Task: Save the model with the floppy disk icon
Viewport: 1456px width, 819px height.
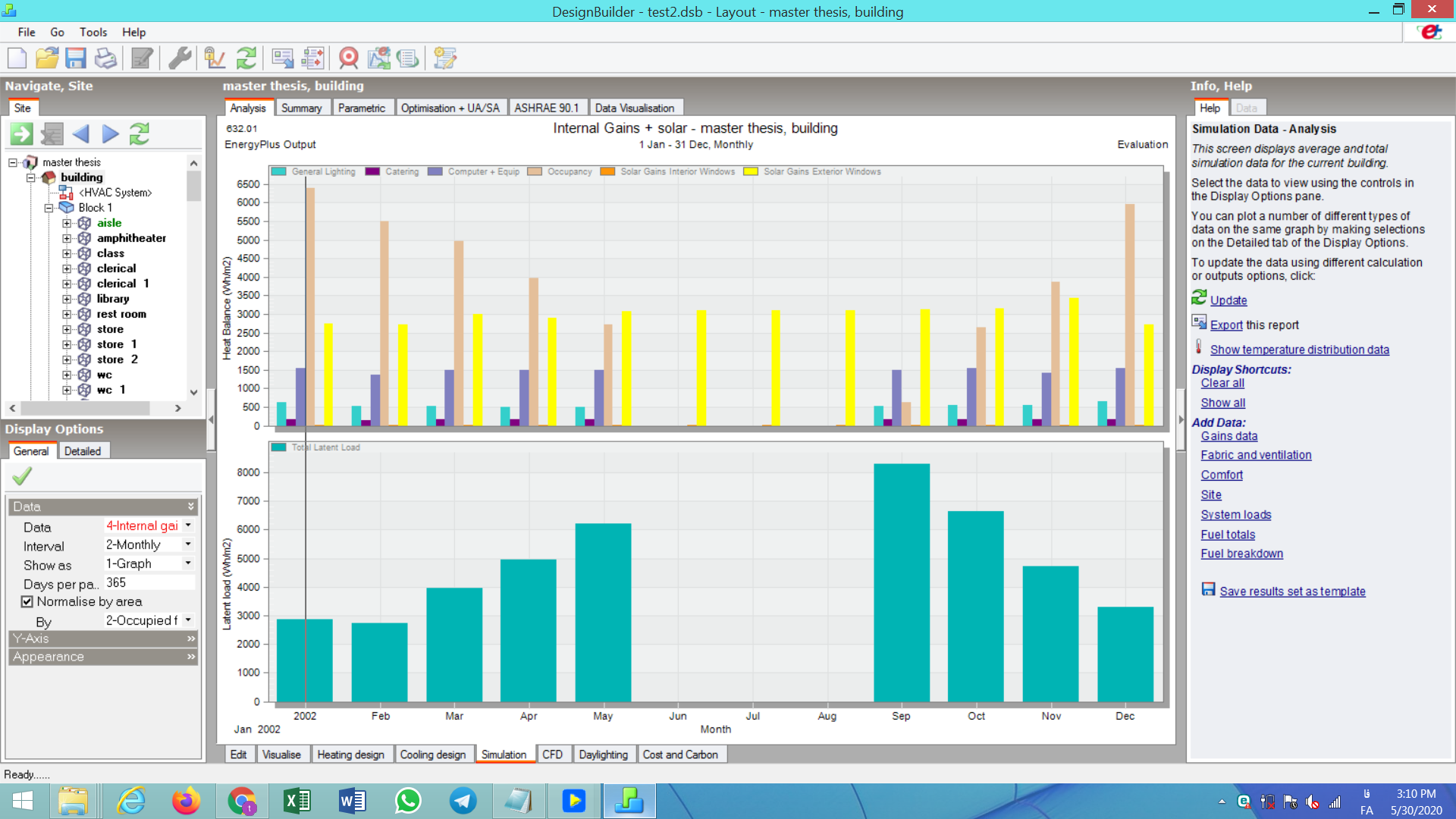Action: [x=76, y=58]
